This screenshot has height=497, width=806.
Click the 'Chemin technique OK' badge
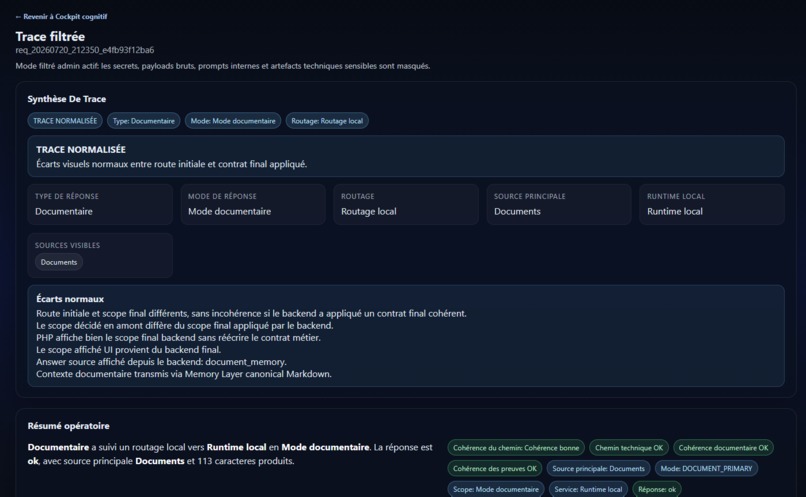click(x=629, y=448)
